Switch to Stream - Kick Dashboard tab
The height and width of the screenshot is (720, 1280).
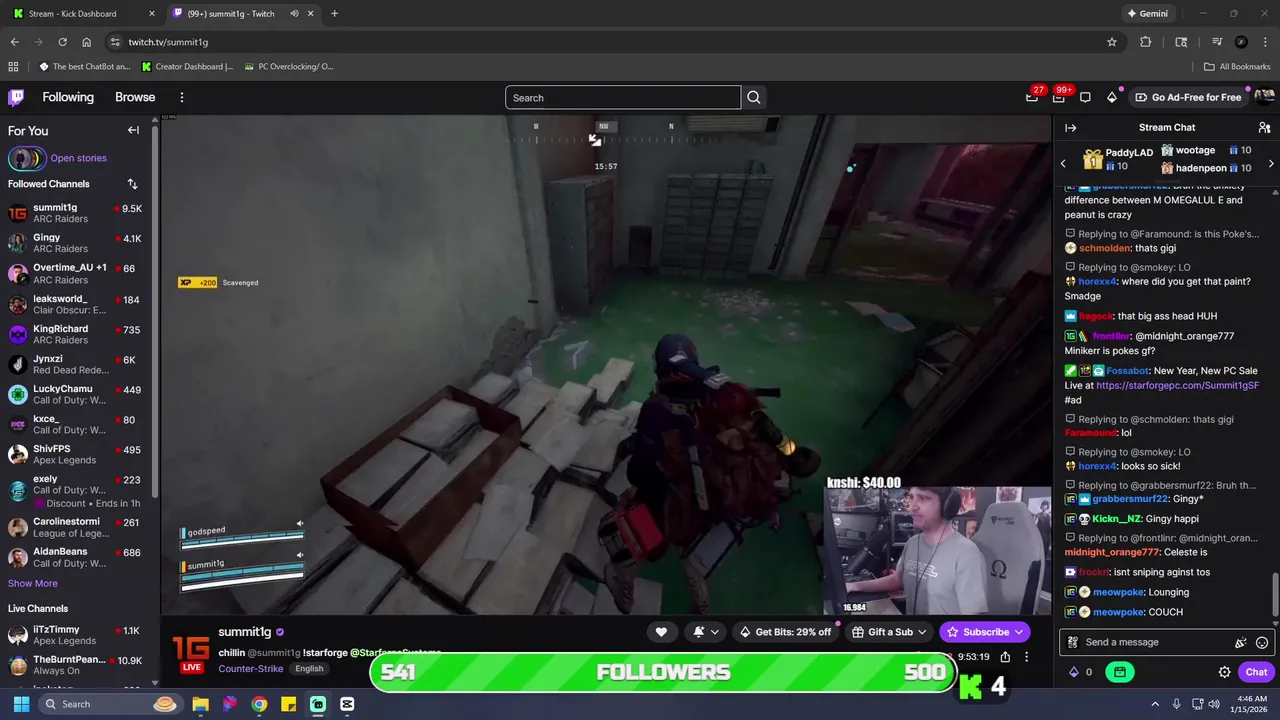(x=82, y=14)
